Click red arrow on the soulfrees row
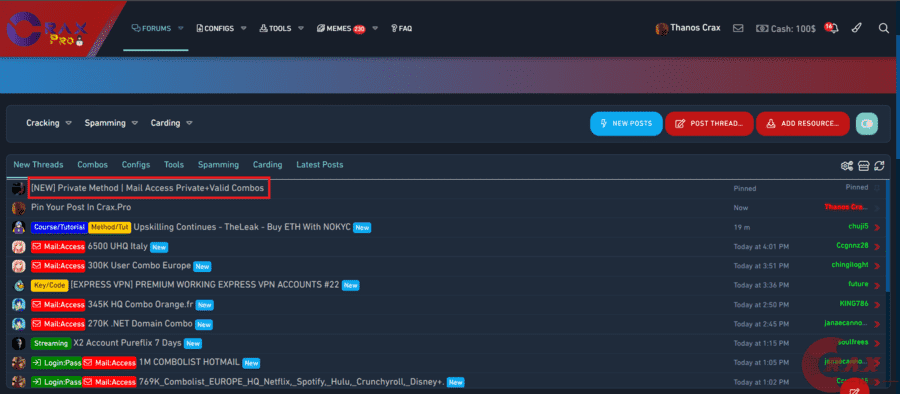The height and width of the screenshot is (394, 900). pyautogui.click(x=876, y=343)
